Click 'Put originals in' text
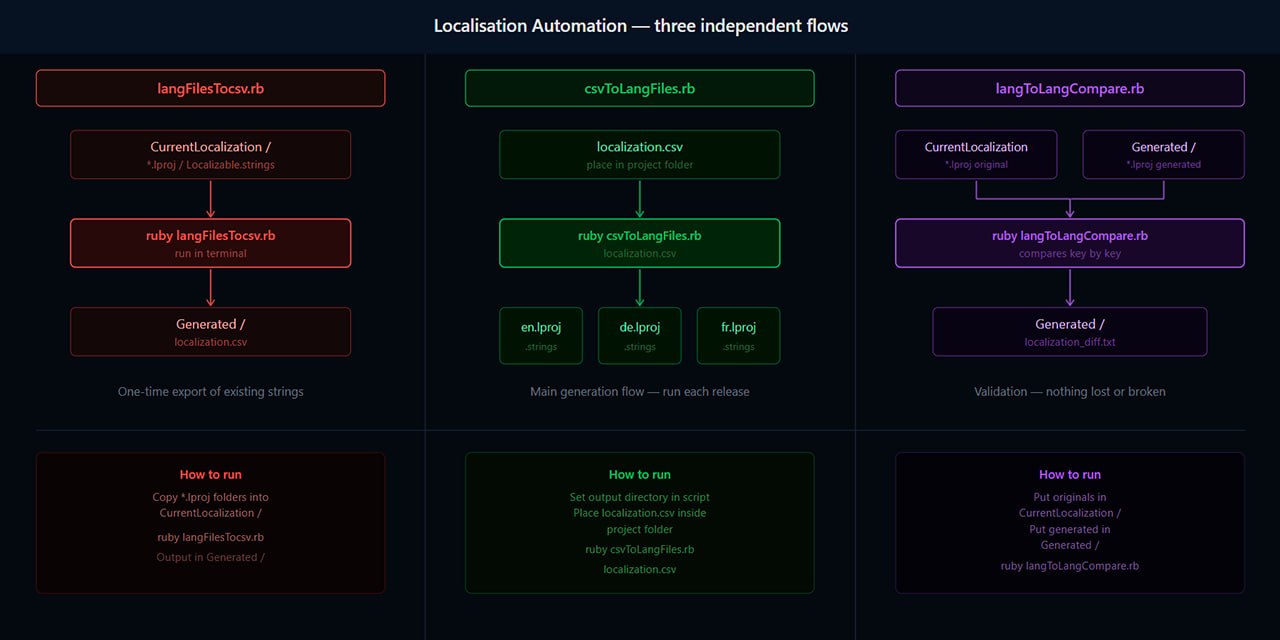 point(1070,497)
